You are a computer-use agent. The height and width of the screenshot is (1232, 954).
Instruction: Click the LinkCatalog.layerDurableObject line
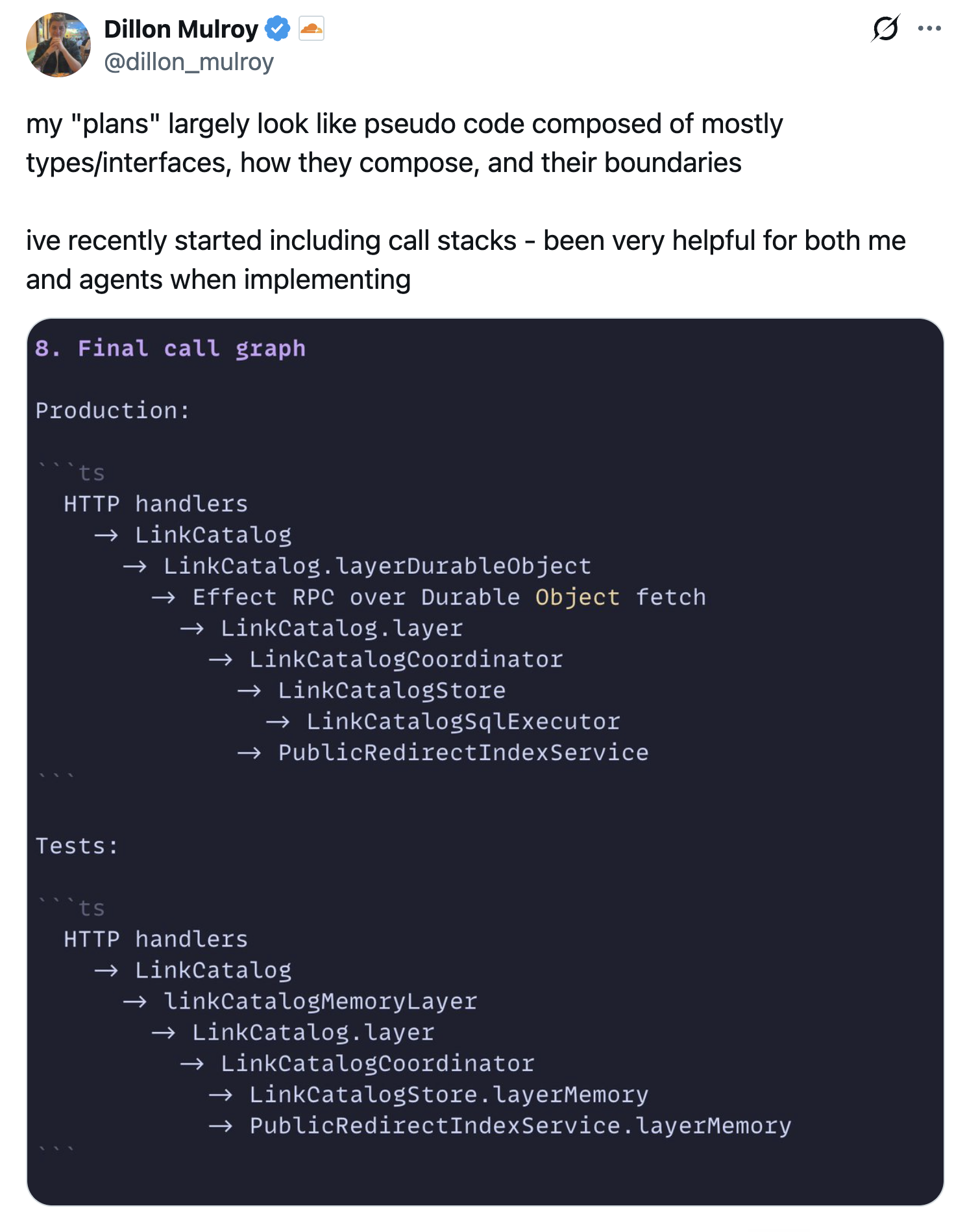(377, 566)
